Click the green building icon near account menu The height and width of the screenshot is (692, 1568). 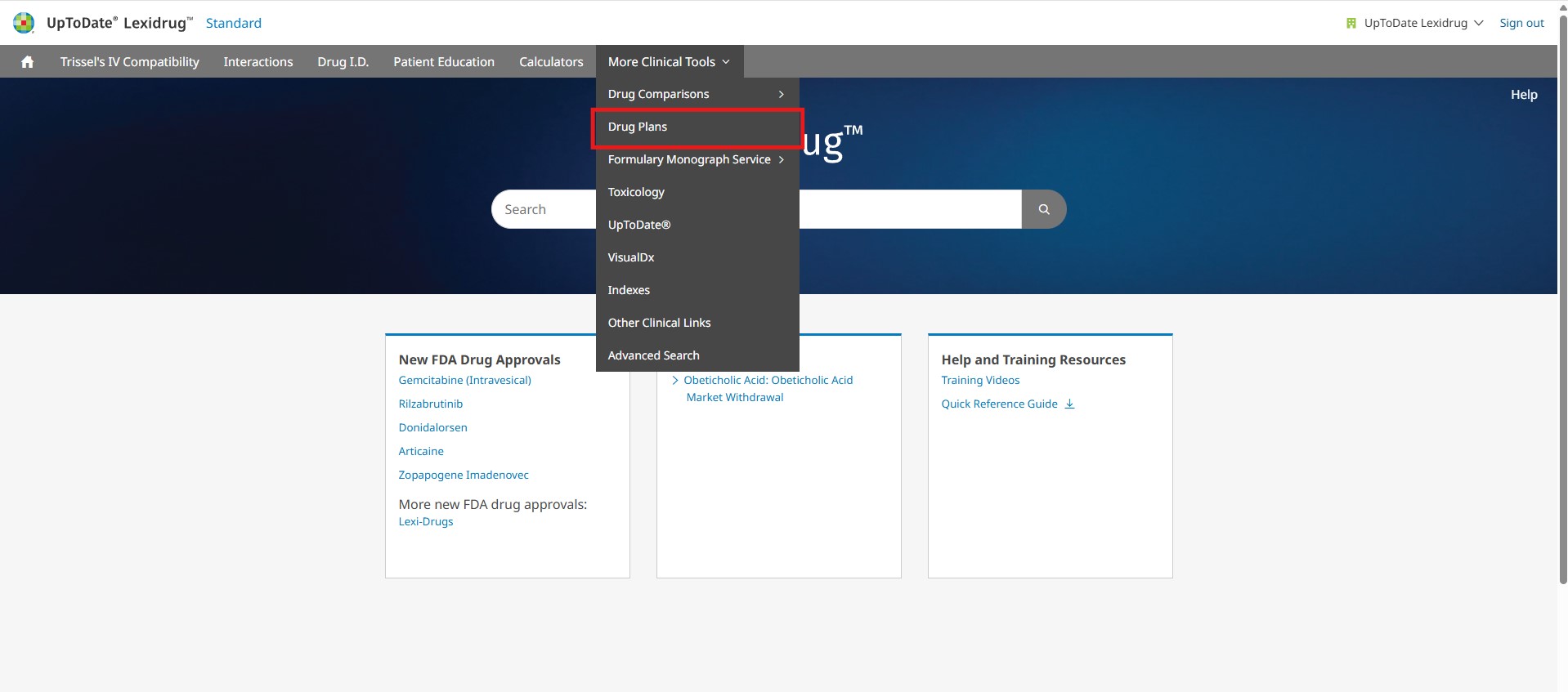1351,23
